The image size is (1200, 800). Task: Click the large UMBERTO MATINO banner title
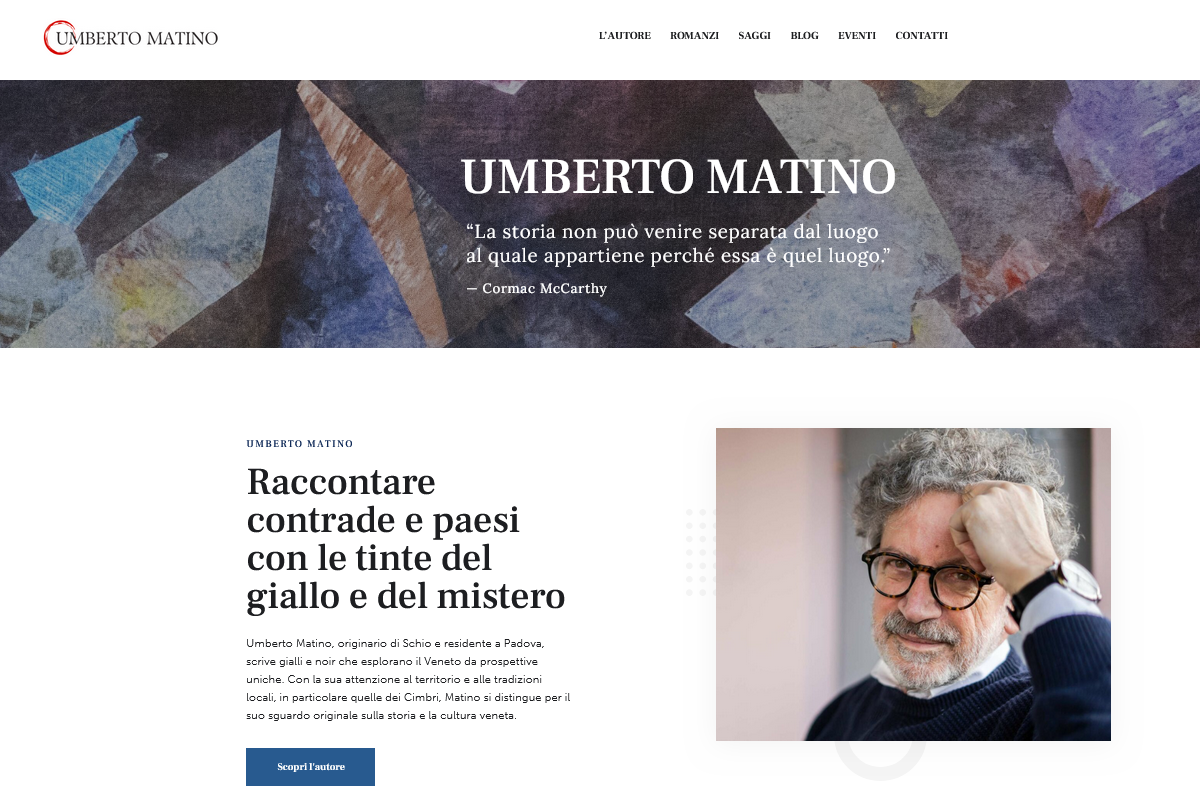pos(678,177)
